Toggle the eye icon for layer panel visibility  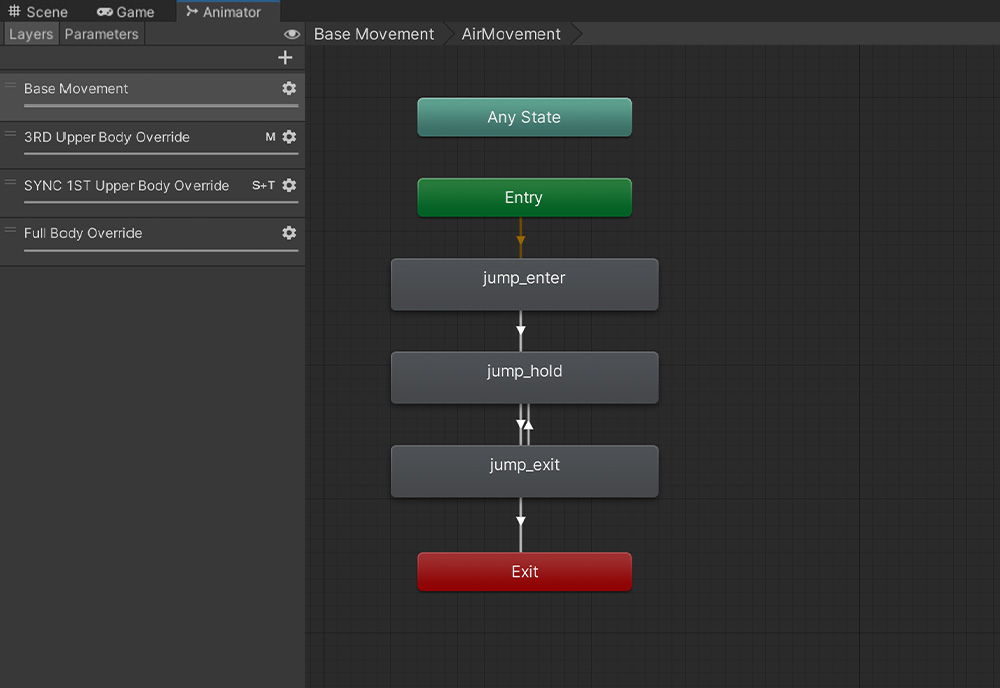click(x=291, y=34)
